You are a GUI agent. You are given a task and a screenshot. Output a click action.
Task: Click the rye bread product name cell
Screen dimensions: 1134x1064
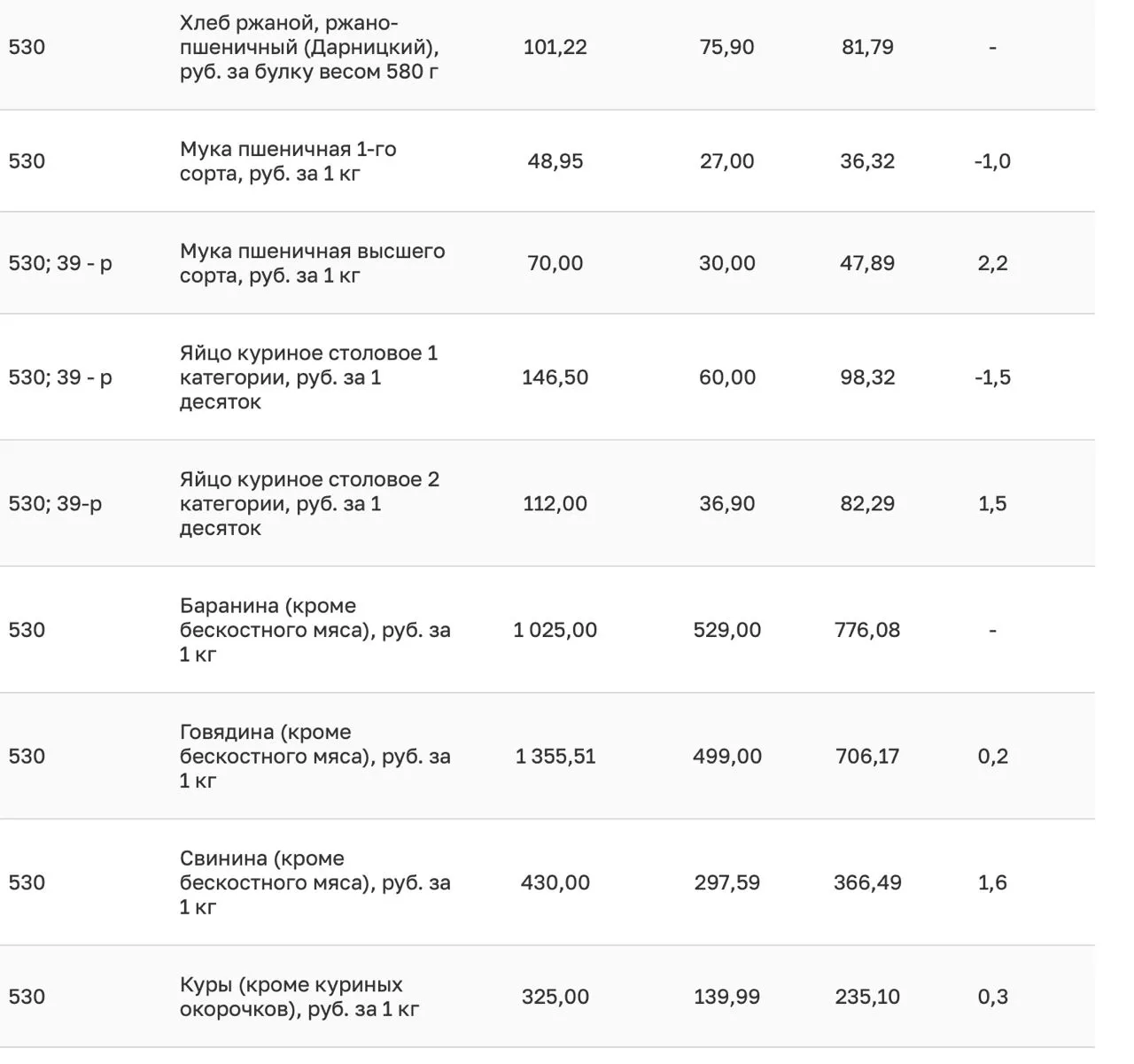pyautogui.click(x=309, y=47)
